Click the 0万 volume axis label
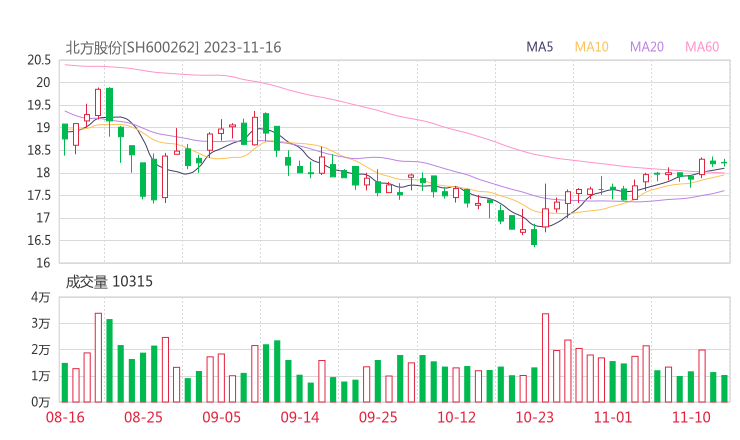 (41, 402)
